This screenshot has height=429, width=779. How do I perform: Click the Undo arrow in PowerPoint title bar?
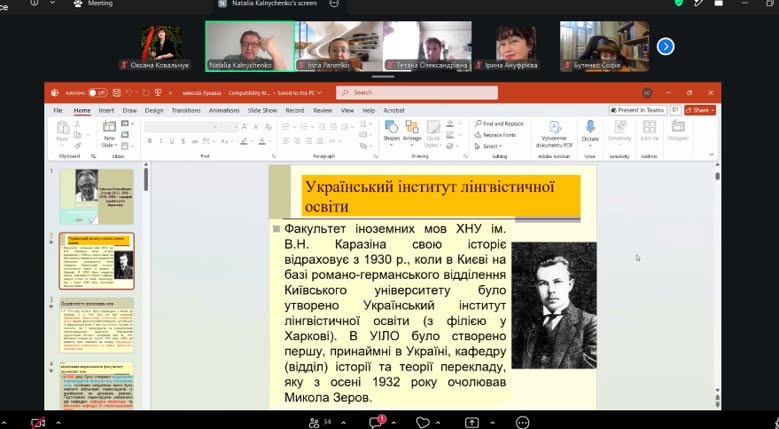coord(129,93)
